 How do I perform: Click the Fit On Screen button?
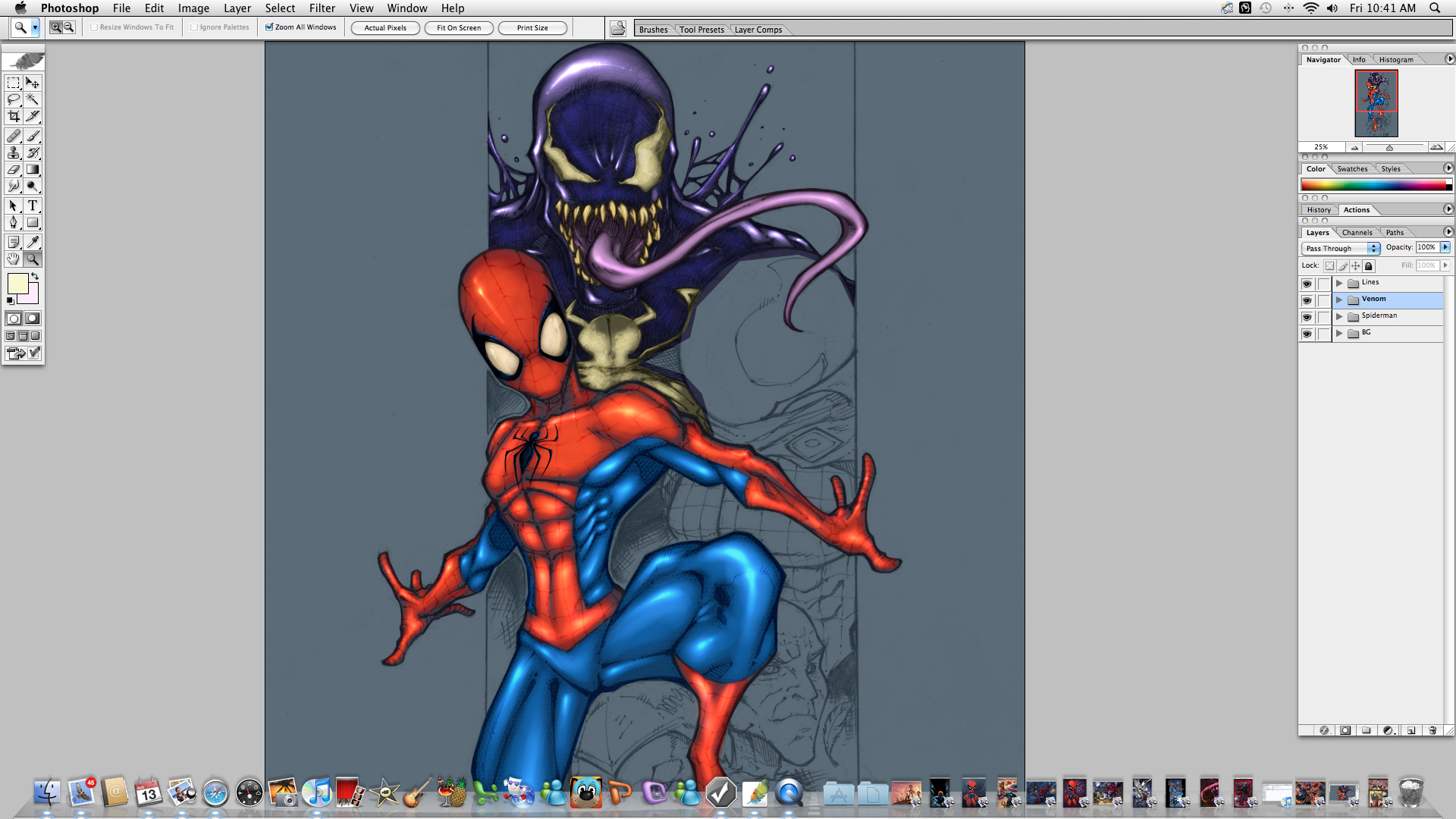pos(459,28)
